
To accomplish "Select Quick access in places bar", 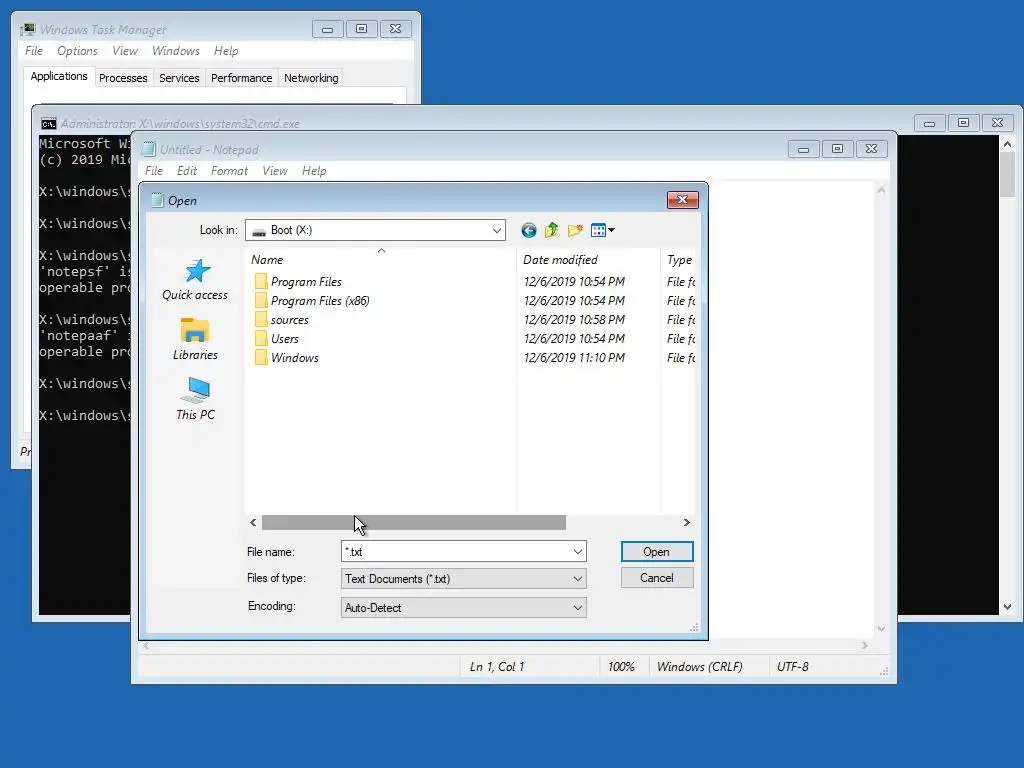I will (195, 280).
